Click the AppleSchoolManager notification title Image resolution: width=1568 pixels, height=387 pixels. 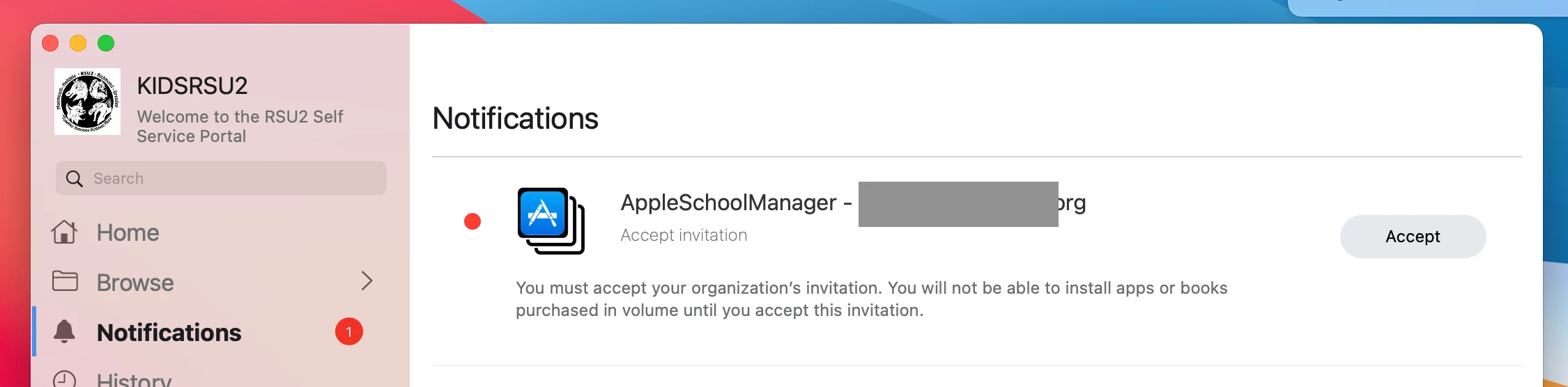click(x=853, y=203)
